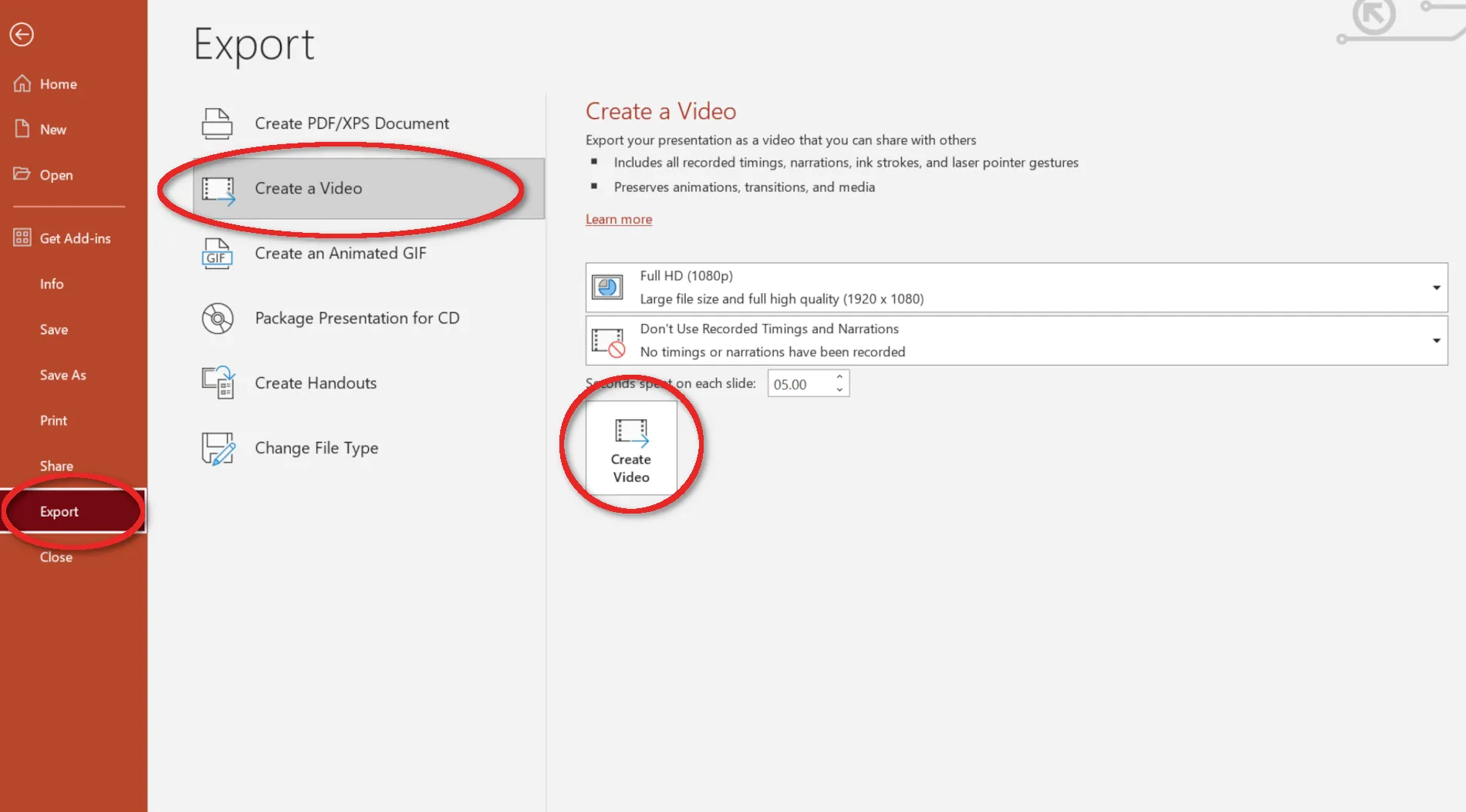Click the Package Presentation for CD disc icon
This screenshot has height=812, width=1466.
coord(217,318)
